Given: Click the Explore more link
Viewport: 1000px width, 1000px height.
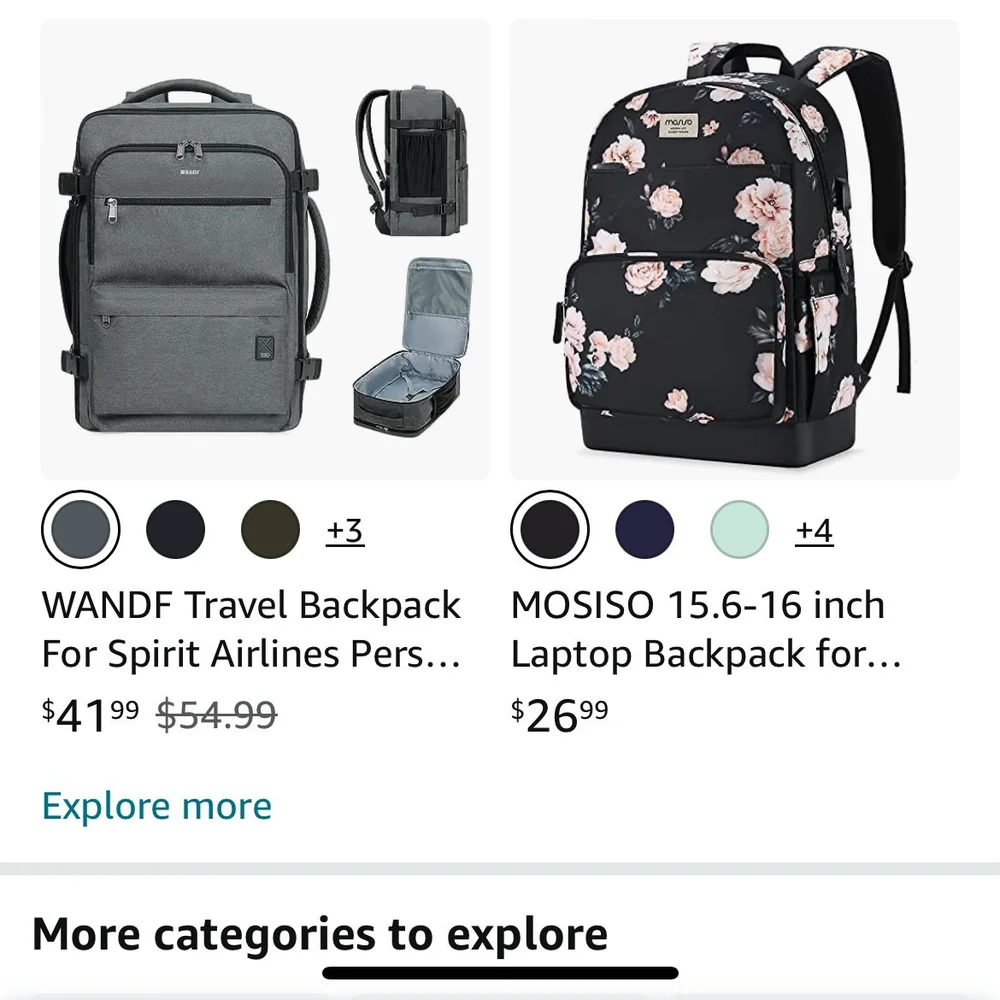Looking at the screenshot, I should click(x=157, y=806).
